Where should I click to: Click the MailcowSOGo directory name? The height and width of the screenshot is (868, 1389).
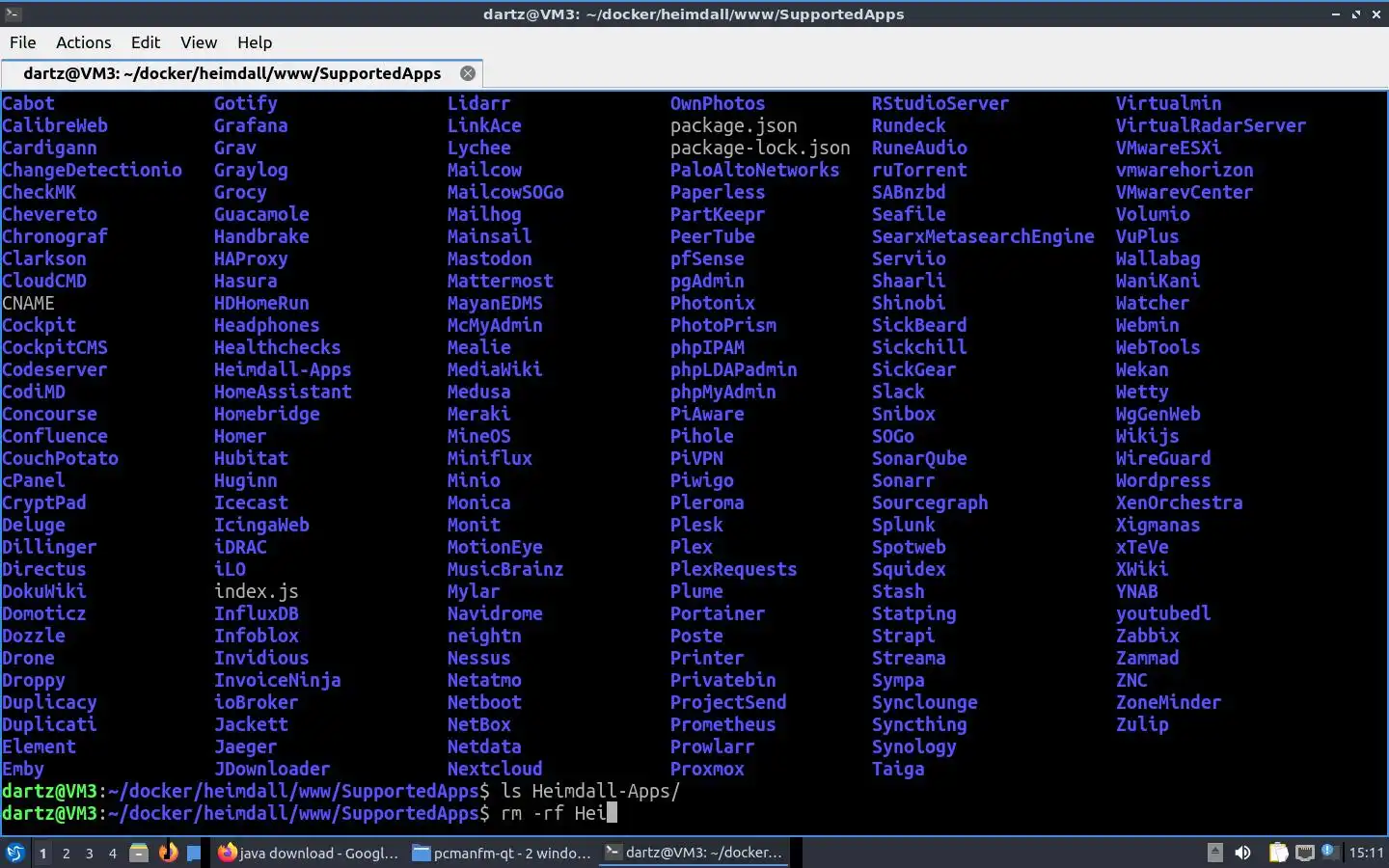[505, 192]
